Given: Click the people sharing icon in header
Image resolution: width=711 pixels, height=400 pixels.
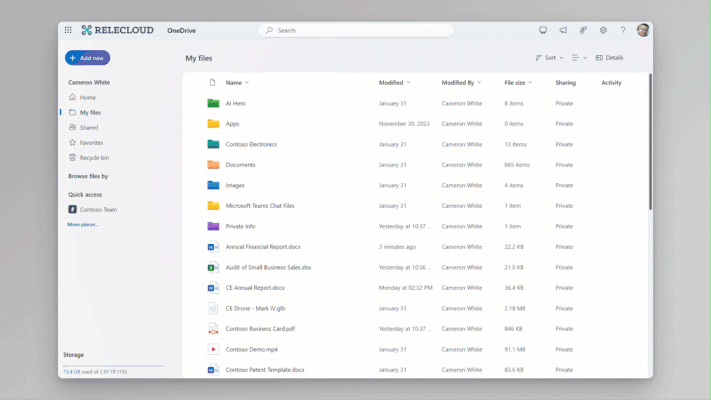Looking at the screenshot, I should point(583,30).
